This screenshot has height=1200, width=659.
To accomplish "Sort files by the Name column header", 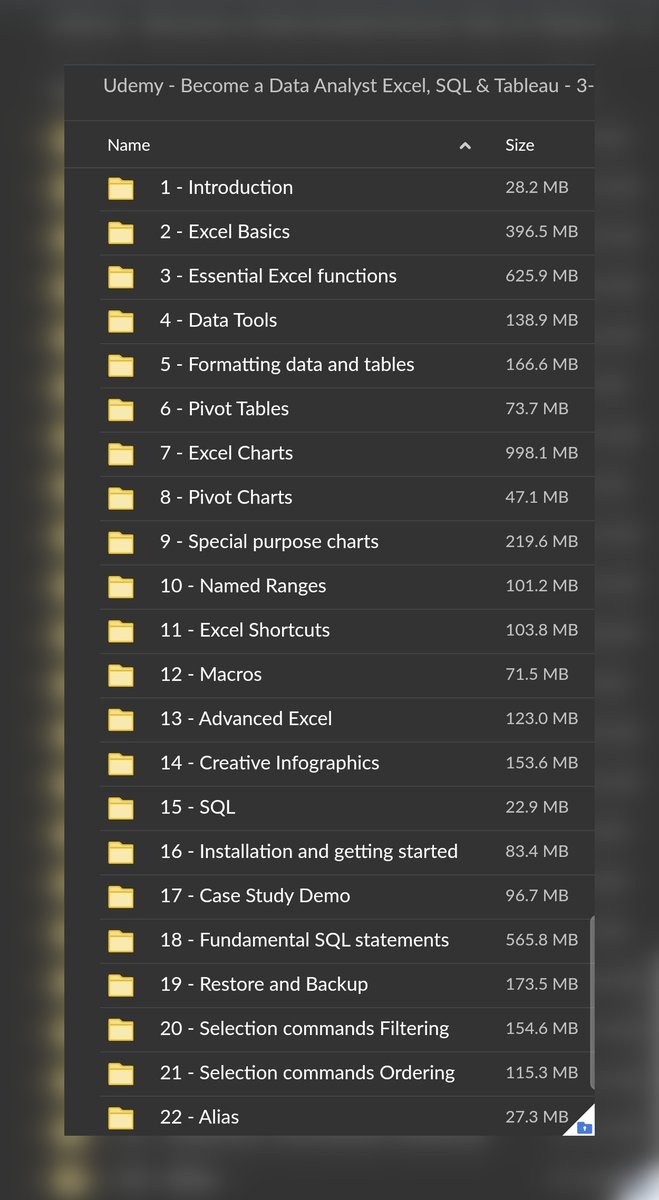I will pyautogui.click(x=129, y=145).
